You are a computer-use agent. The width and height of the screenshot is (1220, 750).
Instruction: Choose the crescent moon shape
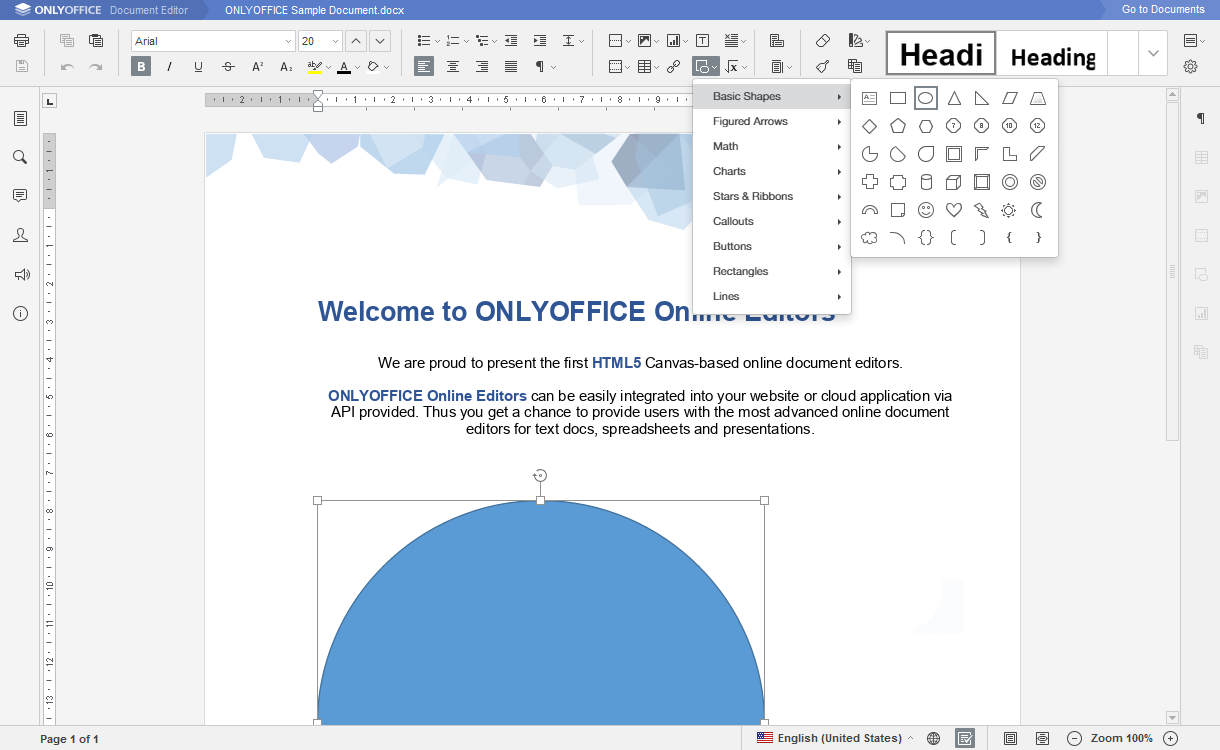pyautogui.click(x=1038, y=210)
